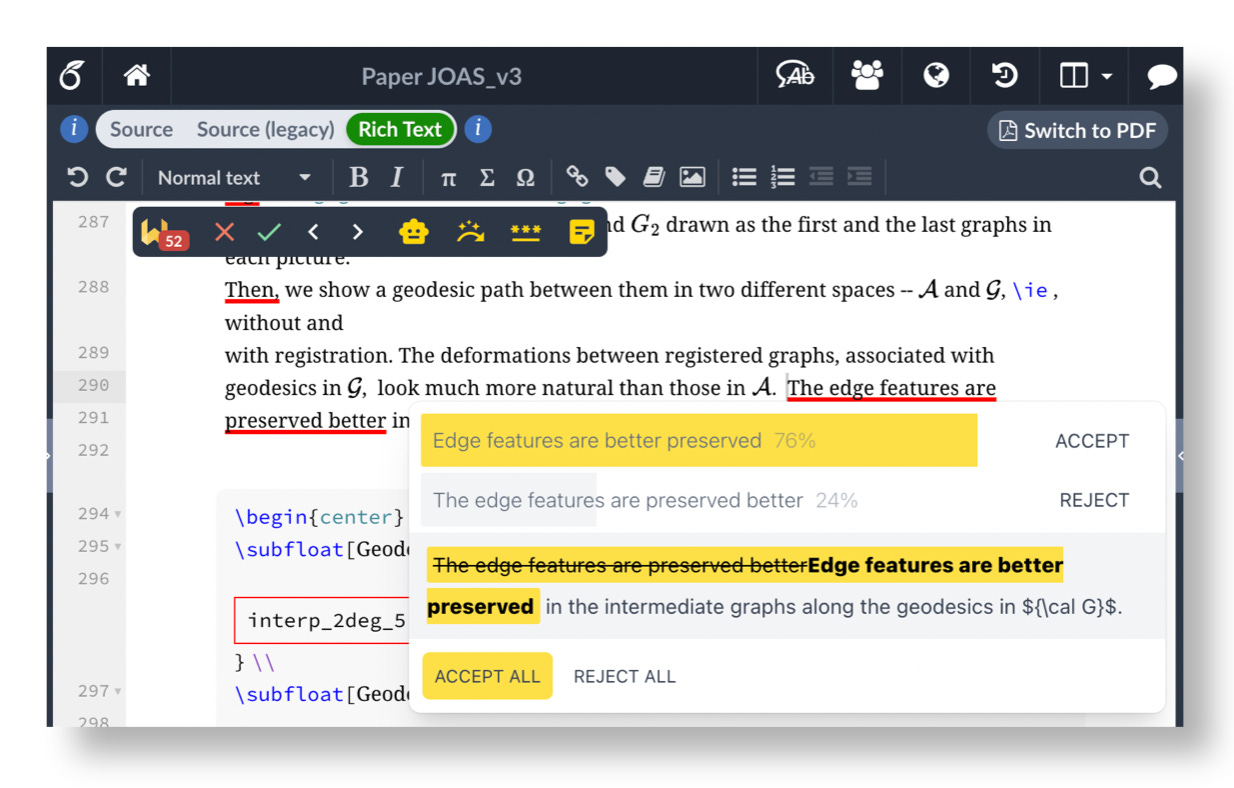Accept suggestion with the green checkmark

(x=268, y=231)
